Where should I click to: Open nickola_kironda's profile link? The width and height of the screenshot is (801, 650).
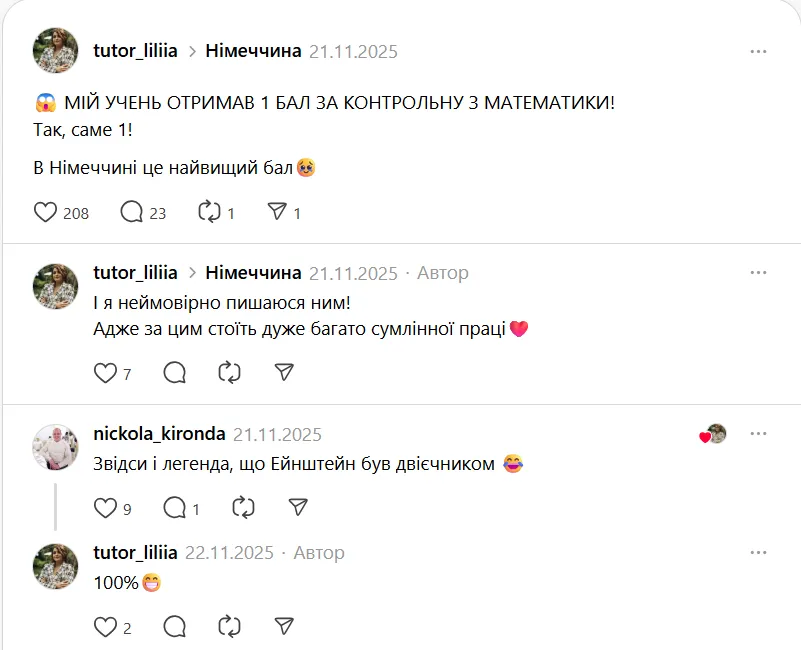(158, 434)
